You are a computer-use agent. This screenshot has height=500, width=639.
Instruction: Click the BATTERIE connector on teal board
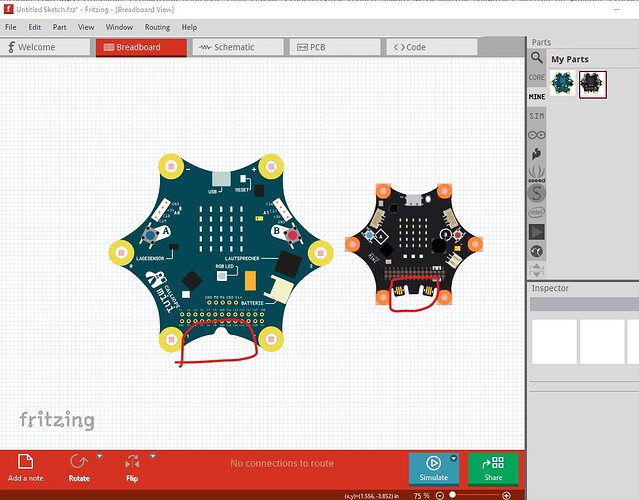[279, 290]
